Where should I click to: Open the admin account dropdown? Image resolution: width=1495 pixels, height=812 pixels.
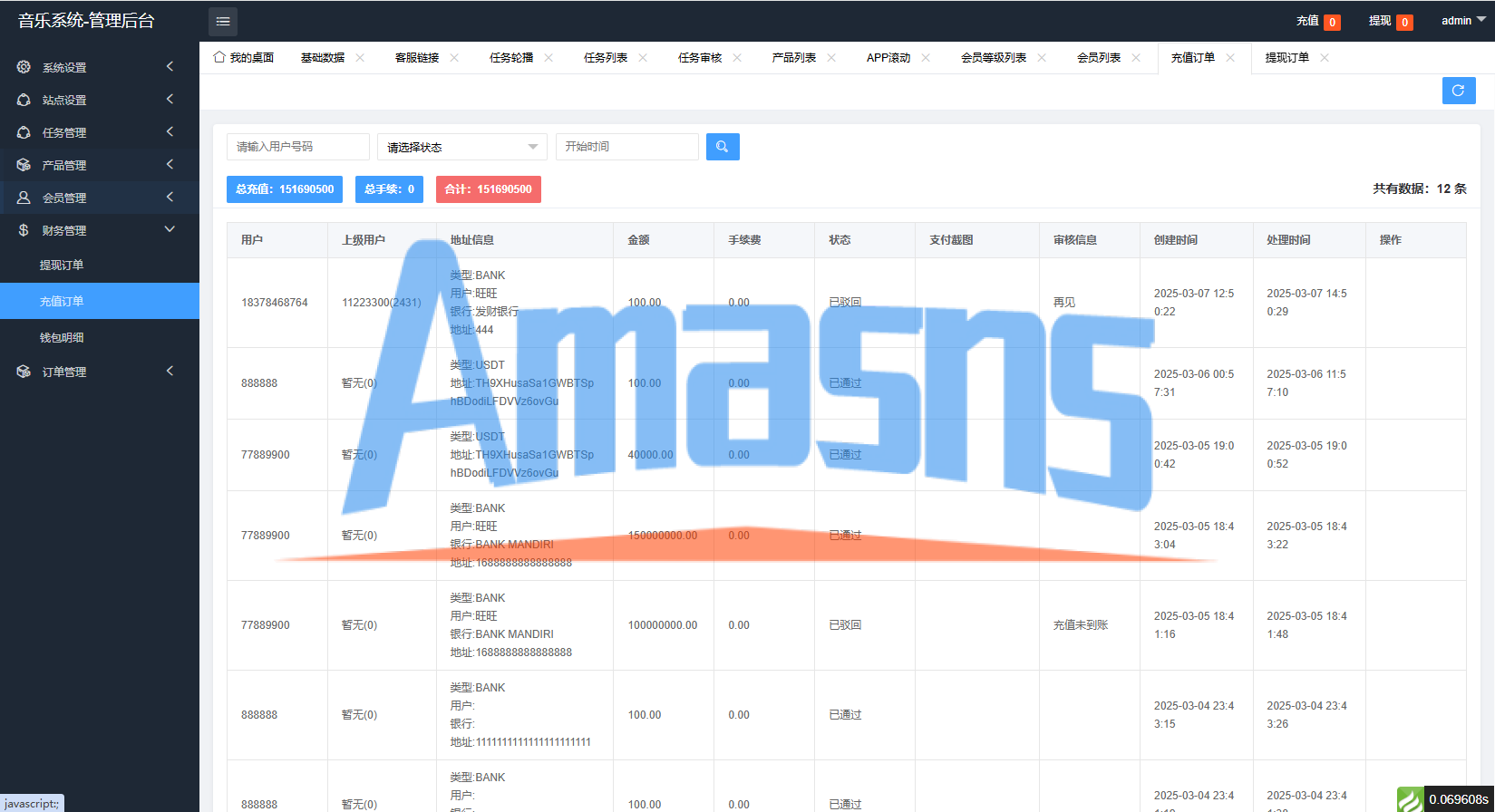(x=1463, y=21)
